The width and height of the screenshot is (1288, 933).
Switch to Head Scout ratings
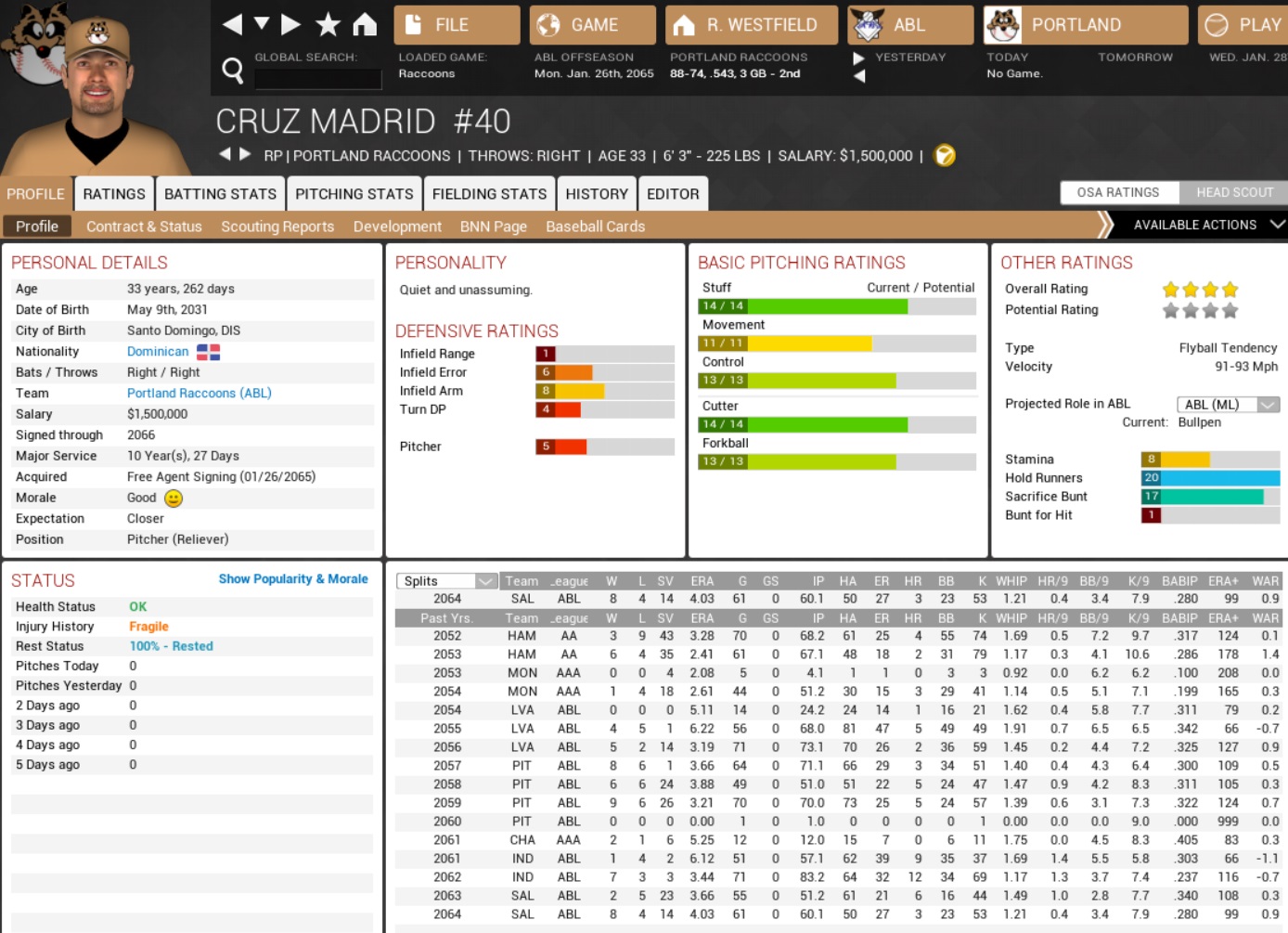coord(1233,192)
